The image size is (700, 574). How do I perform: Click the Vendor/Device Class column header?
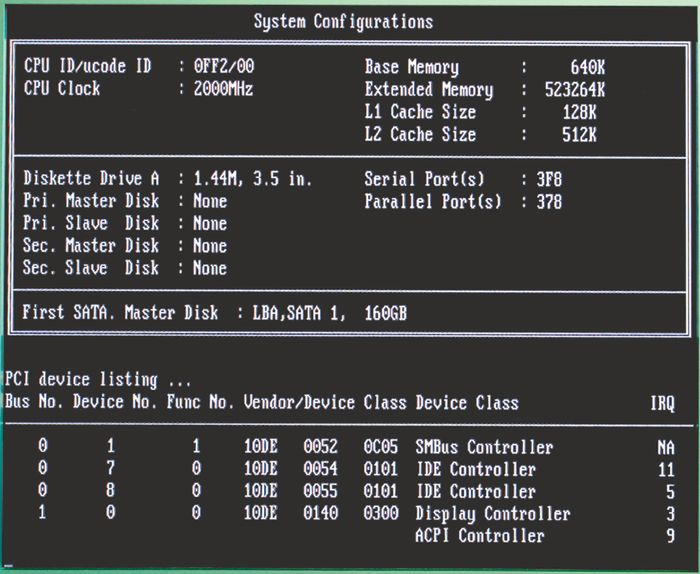click(x=325, y=403)
